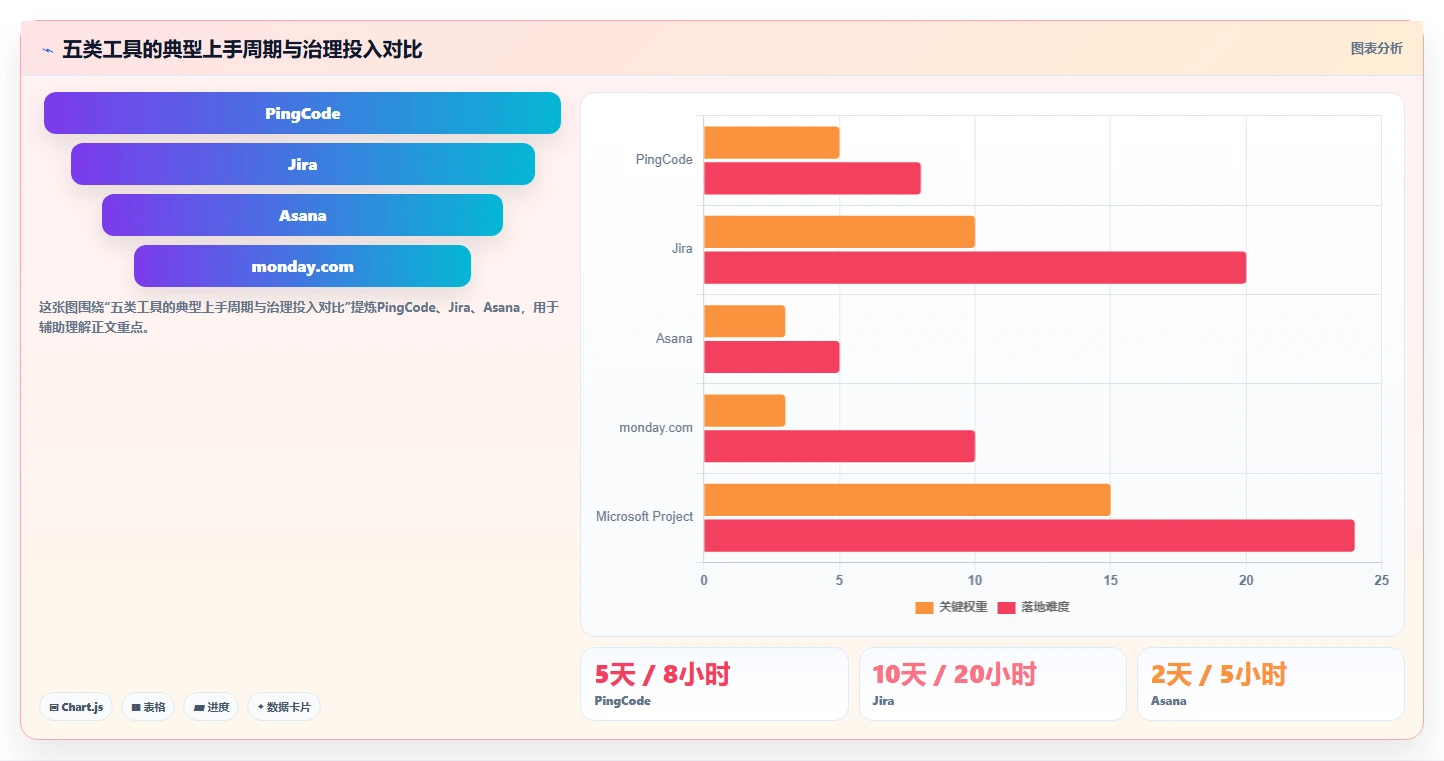1444x761 pixels.
Task: Select the Asana funnel bar
Action: pyautogui.click(x=302, y=215)
